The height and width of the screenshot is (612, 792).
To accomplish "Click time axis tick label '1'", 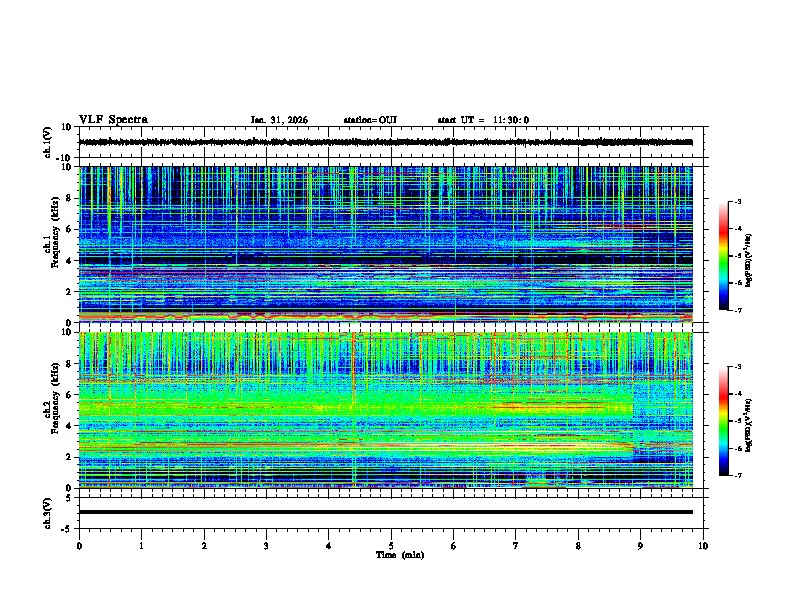I will click(141, 546).
